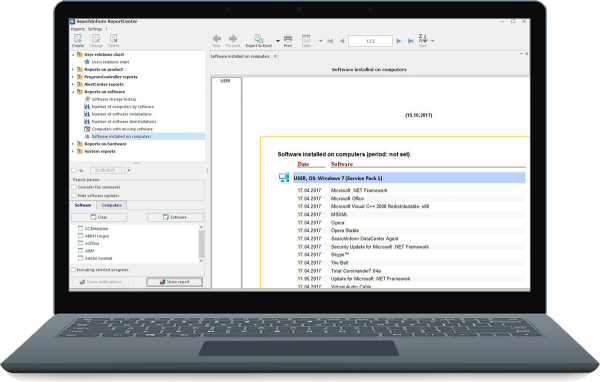This screenshot has width=600, height=382.
Task: Click the star icon beside Users relations chart
Action: [87, 62]
